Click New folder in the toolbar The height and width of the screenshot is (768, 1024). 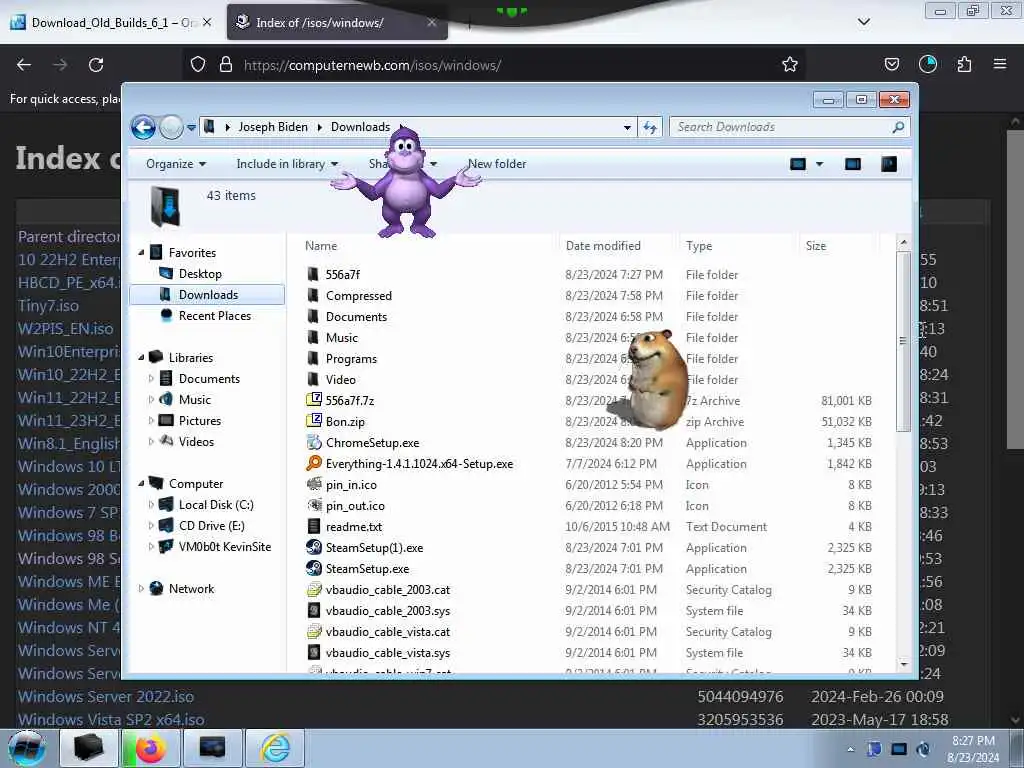click(497, 164)
